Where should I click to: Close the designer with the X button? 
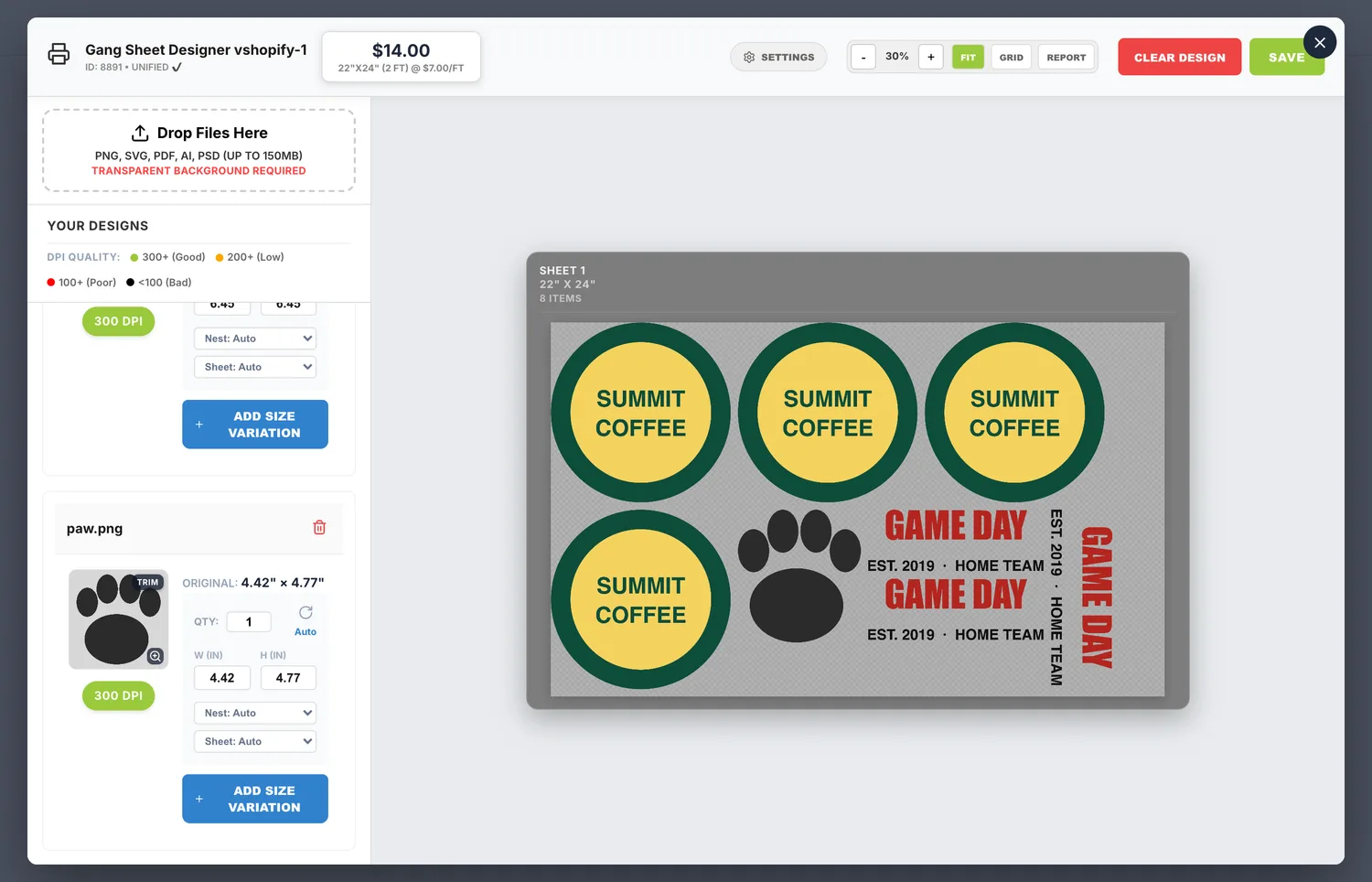1320,42
